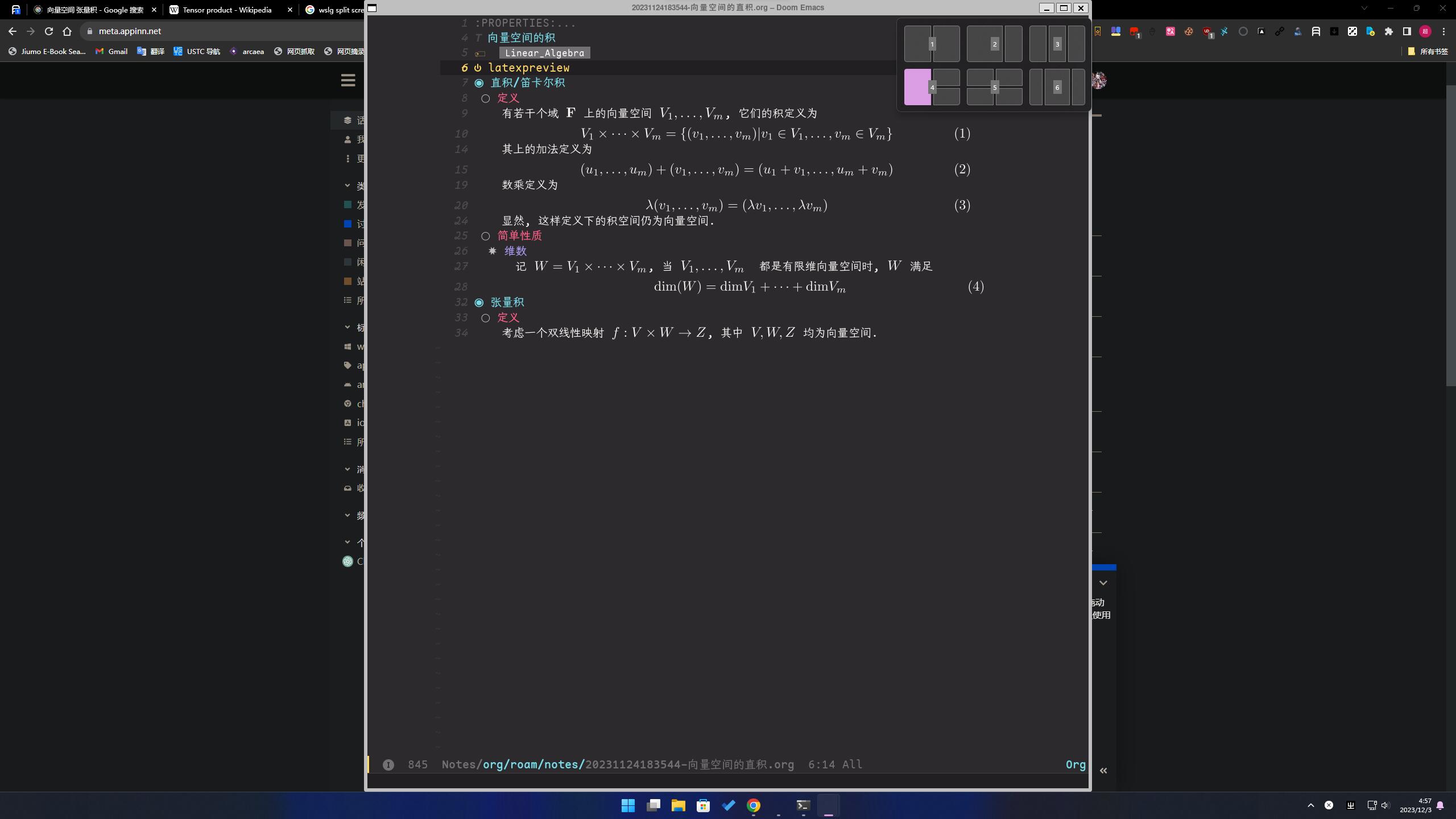Open the hamburger menu on the webpage
Viewport: 1456px width, 819px height.
pyautogui.click(x=348, y=80)
